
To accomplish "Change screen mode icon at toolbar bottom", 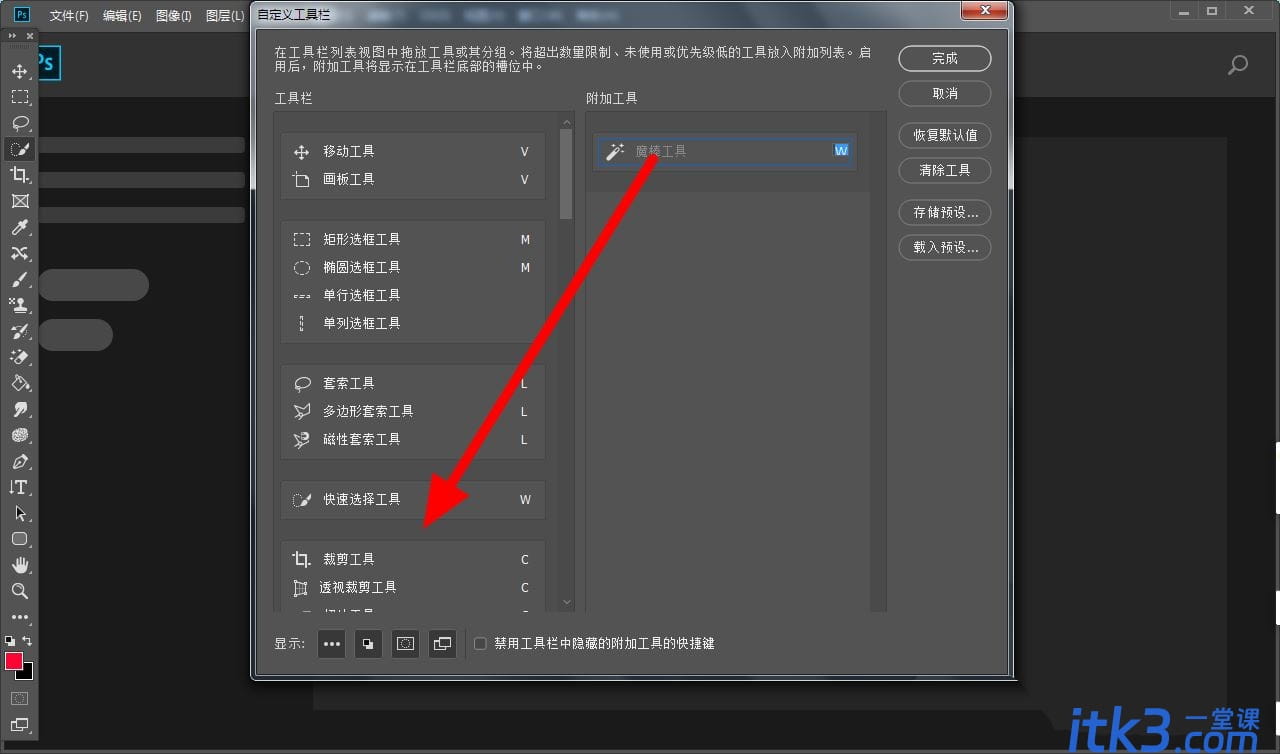I will pos(19,724).
